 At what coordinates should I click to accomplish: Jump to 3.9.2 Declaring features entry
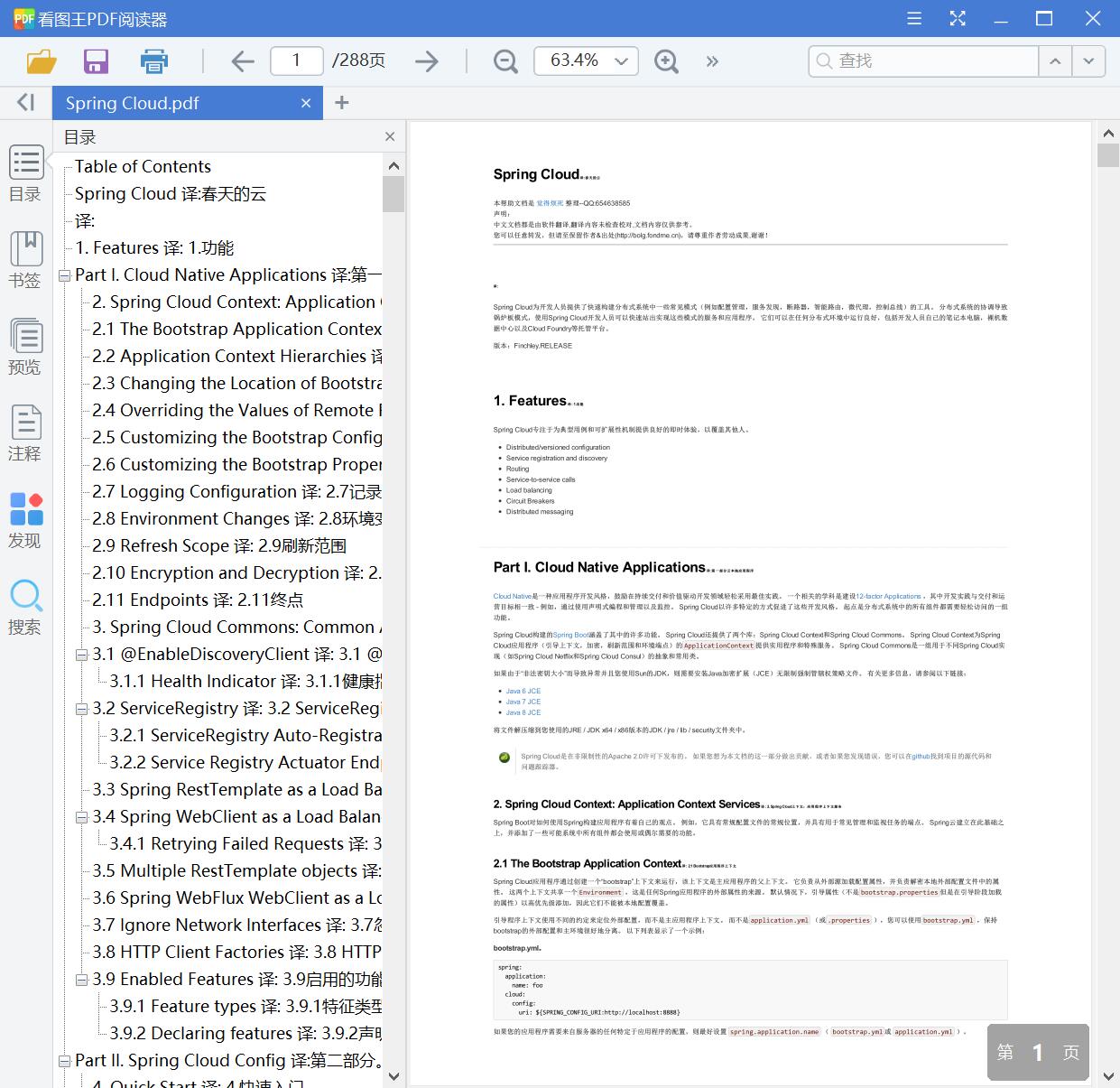(245, 1033)
